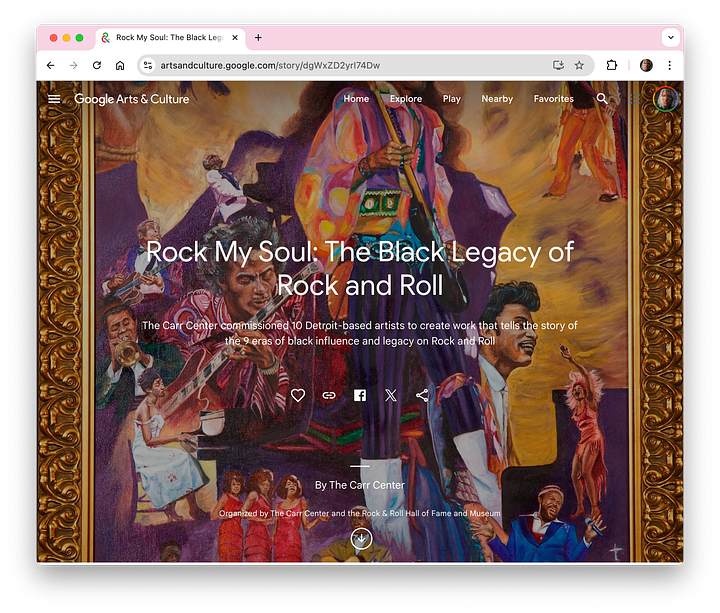Click the Rock My Soul story title
720x613 pixels.
point(360,269)
